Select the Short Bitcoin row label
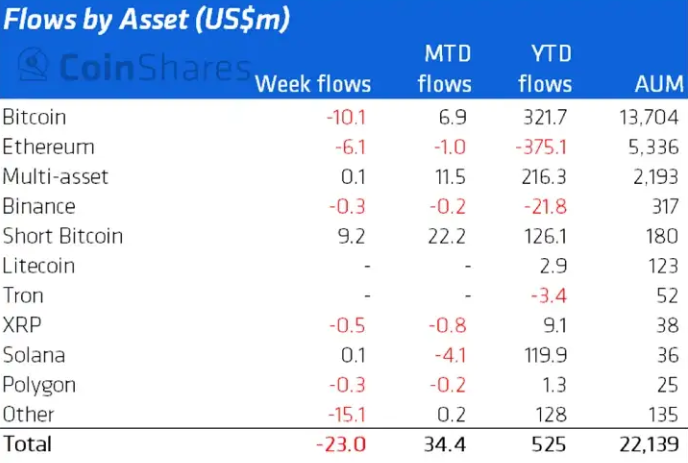Image resolution: width=688 pixels, height=463 pixels. tap(63, 236)
